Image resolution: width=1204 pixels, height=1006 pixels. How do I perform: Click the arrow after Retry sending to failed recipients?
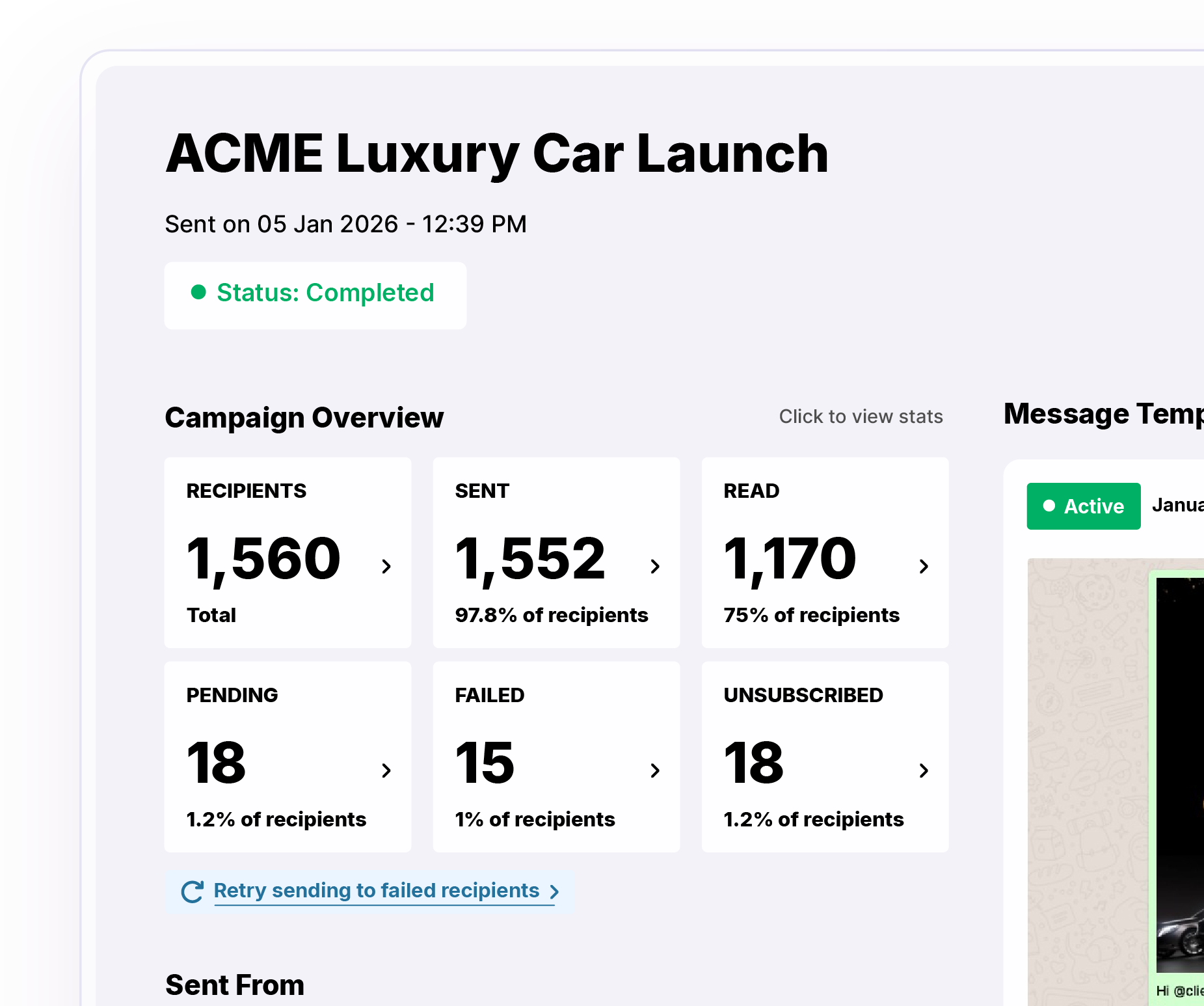pos(554,891)
